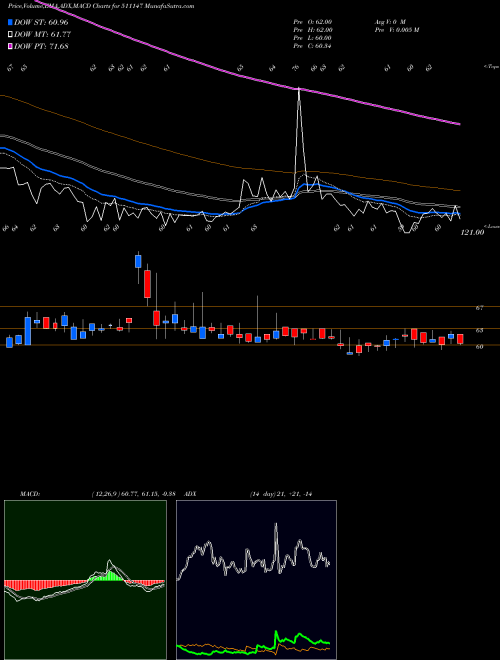500x660 pixels.
Task: Click the 'Pre O: 62.00' open value
Action: point(313,21)
